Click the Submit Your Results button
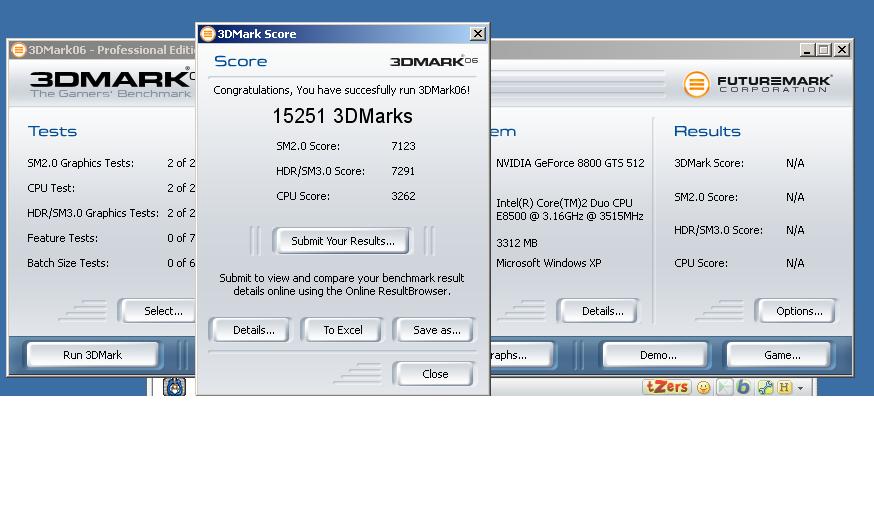 click(x=342, y=241)
